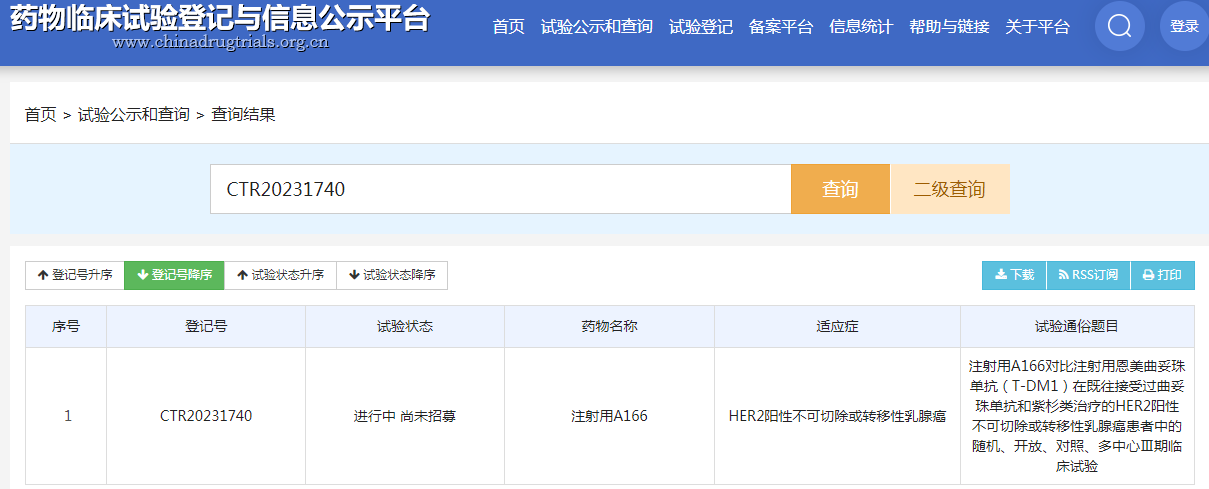Go to 首页 in top navigation
Viewport: 1209px width, 489px height.
[508, 27]
